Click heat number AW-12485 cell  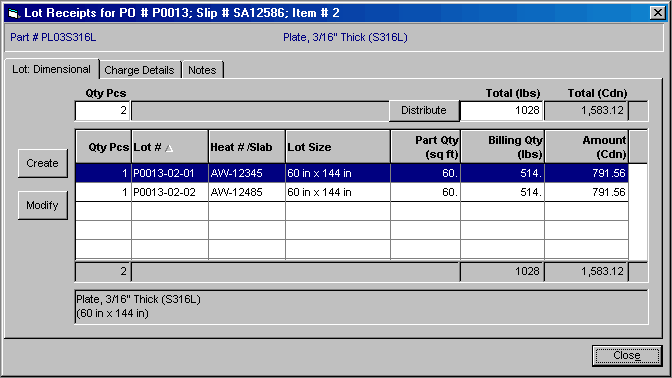pos(247,192)
